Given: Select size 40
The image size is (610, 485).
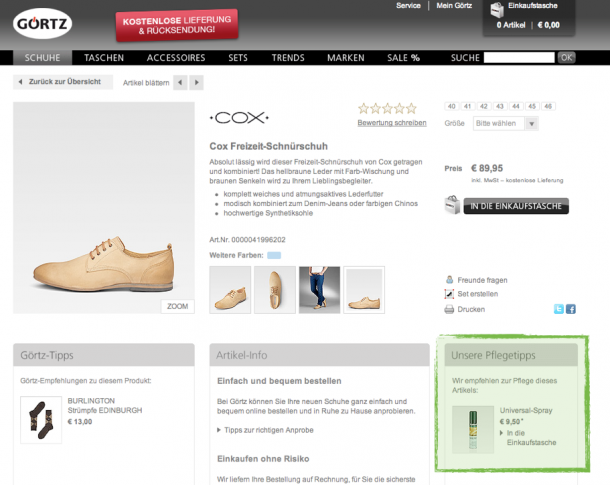Looking at the screenshot, I should (452, 106).
